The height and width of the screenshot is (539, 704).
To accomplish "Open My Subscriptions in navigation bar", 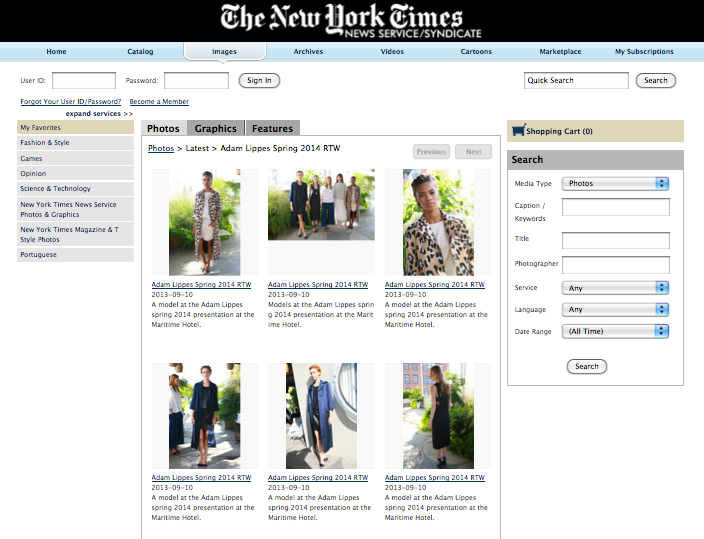I will coord(644,52).
